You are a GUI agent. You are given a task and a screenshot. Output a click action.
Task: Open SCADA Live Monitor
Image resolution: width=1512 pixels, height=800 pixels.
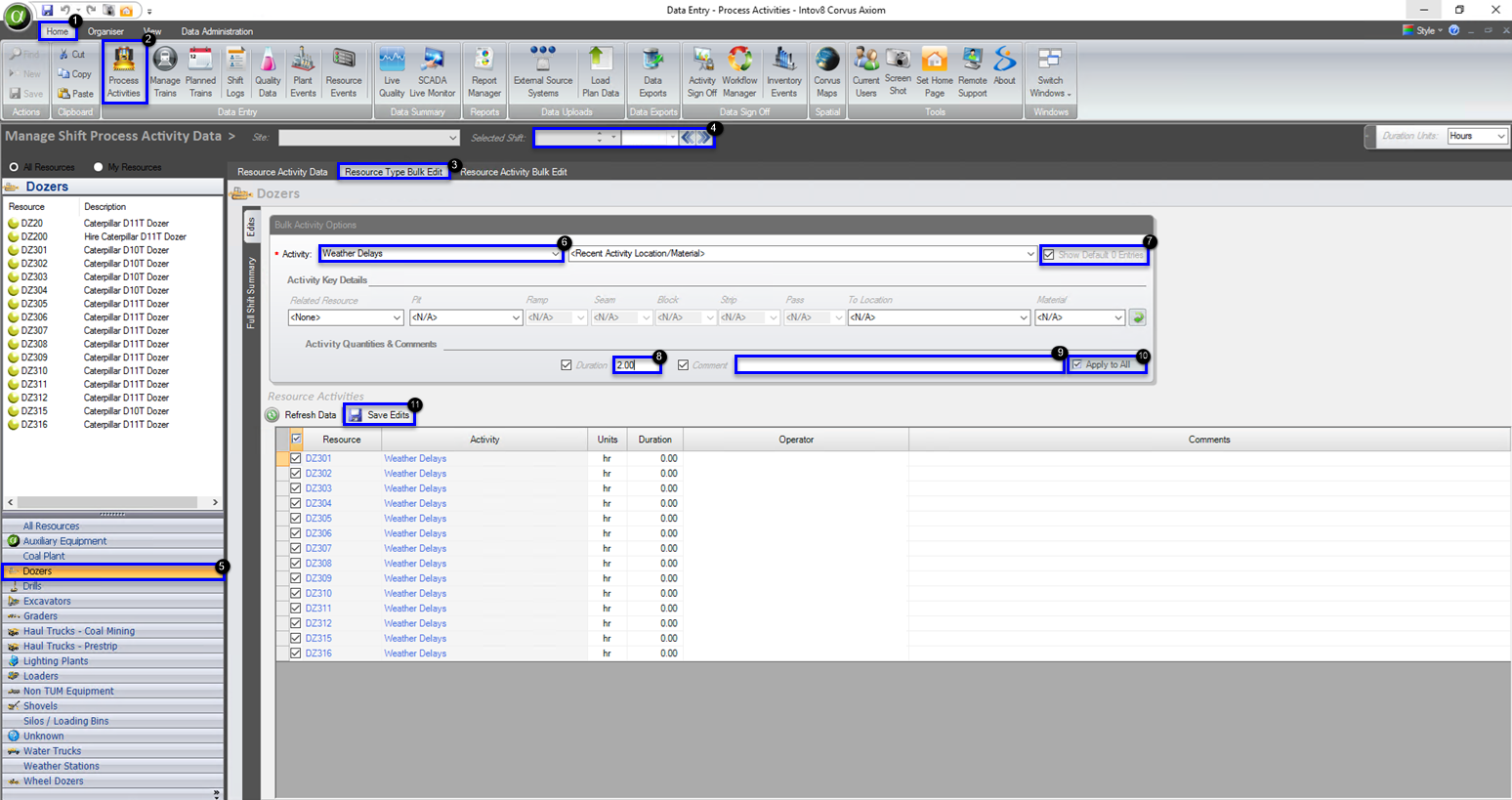click(433, 72)
